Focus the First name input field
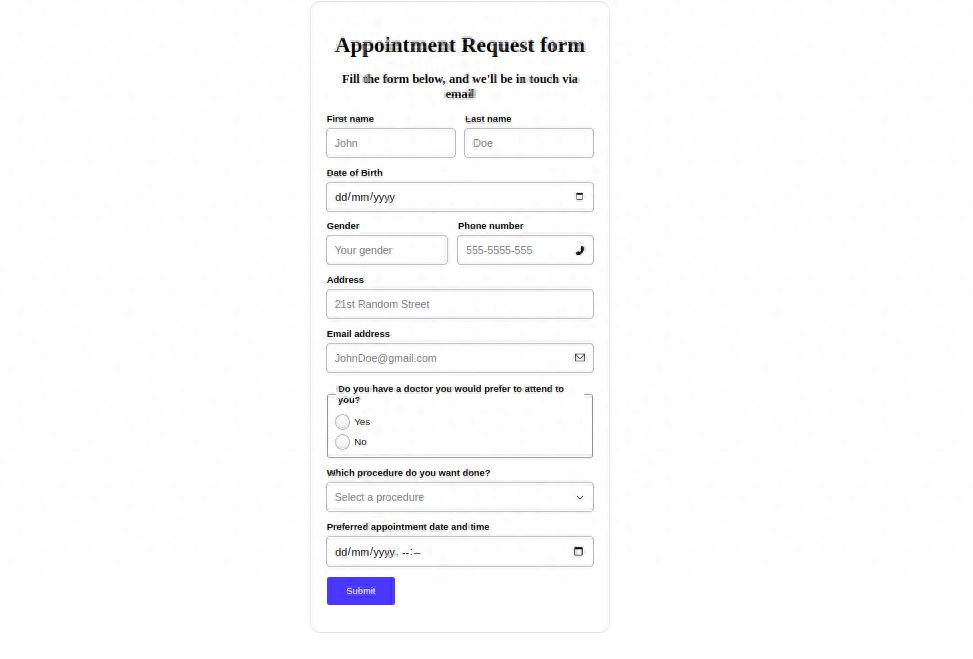The height and width of the screenshot is (659, 973). coord(390,143)
